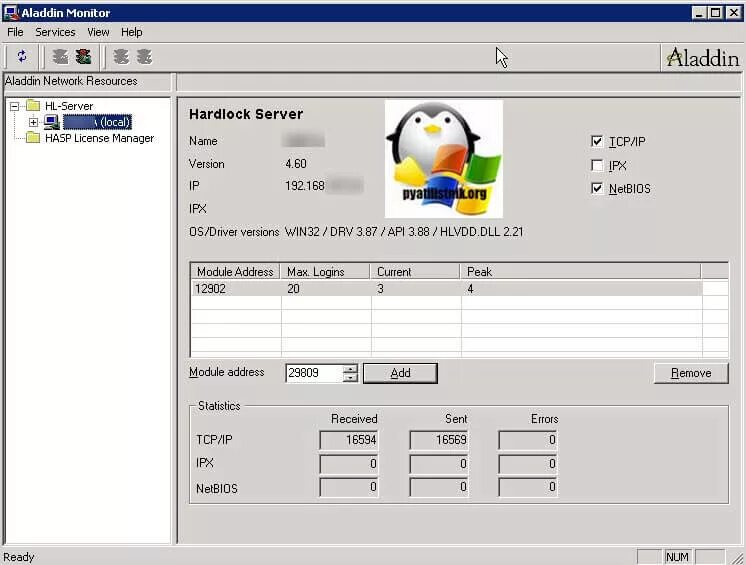Click the NUM indicator in status bar
Screen dimensions: 746x565
point(677,557)
